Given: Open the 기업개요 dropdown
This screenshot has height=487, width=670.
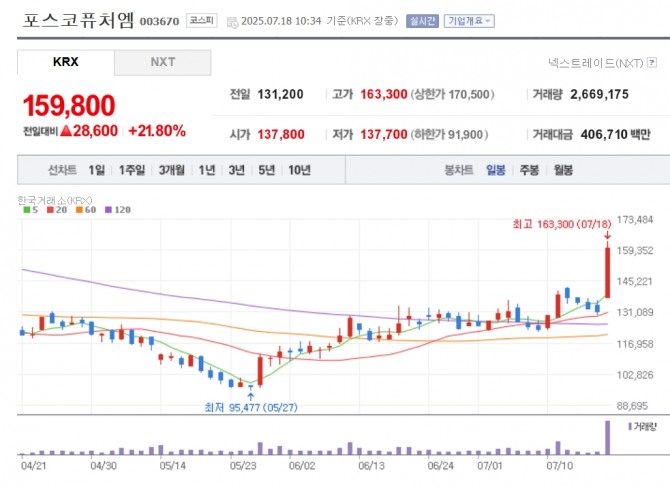Looking at the screenshot, I should coord(469,21).
